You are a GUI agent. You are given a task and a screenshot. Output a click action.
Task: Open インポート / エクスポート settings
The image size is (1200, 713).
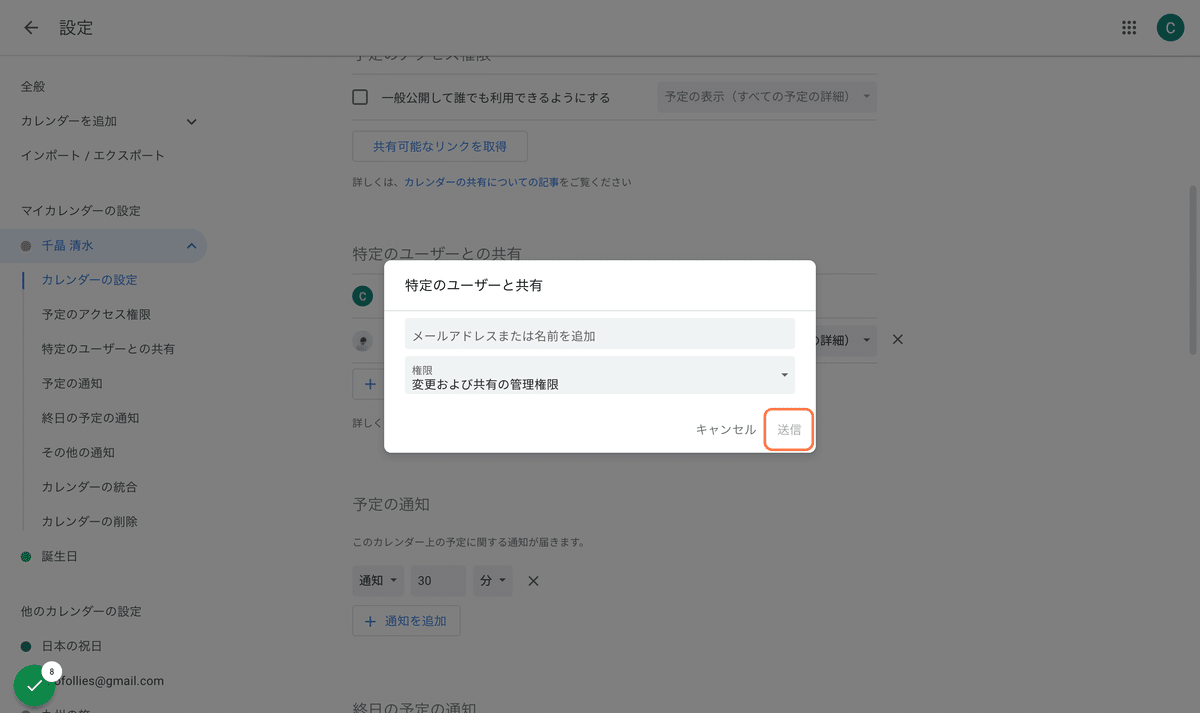pos(93,156)
